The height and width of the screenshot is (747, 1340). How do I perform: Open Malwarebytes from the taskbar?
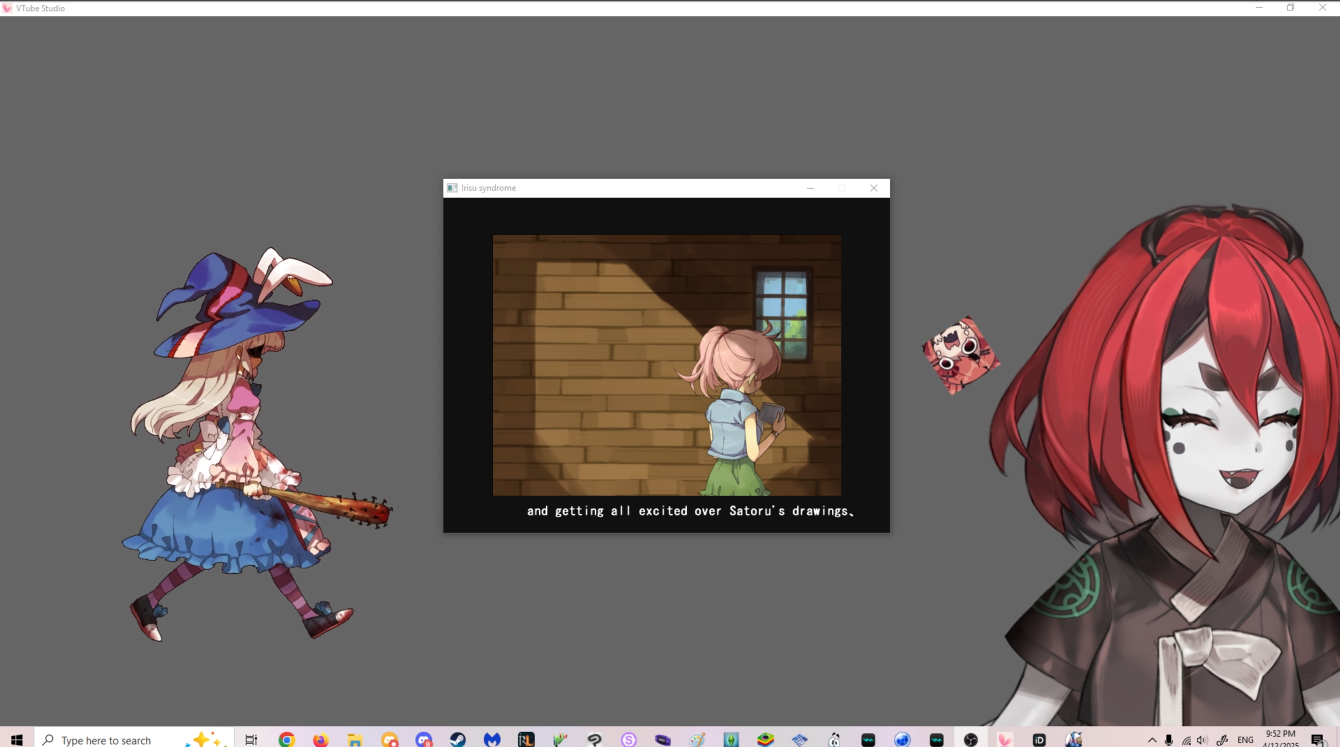(x=492, y=739)
